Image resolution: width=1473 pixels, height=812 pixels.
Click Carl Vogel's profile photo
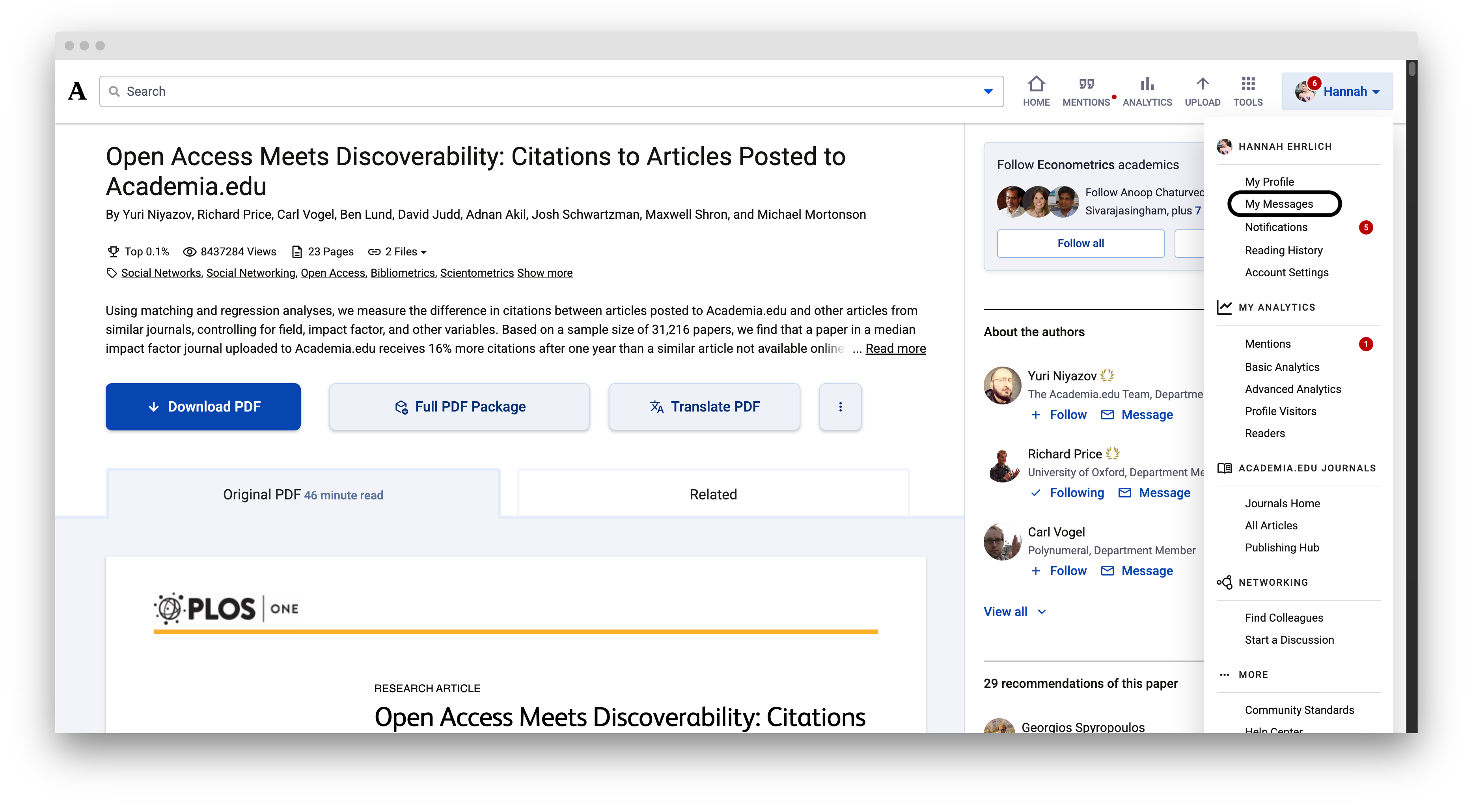[1002, 542]
